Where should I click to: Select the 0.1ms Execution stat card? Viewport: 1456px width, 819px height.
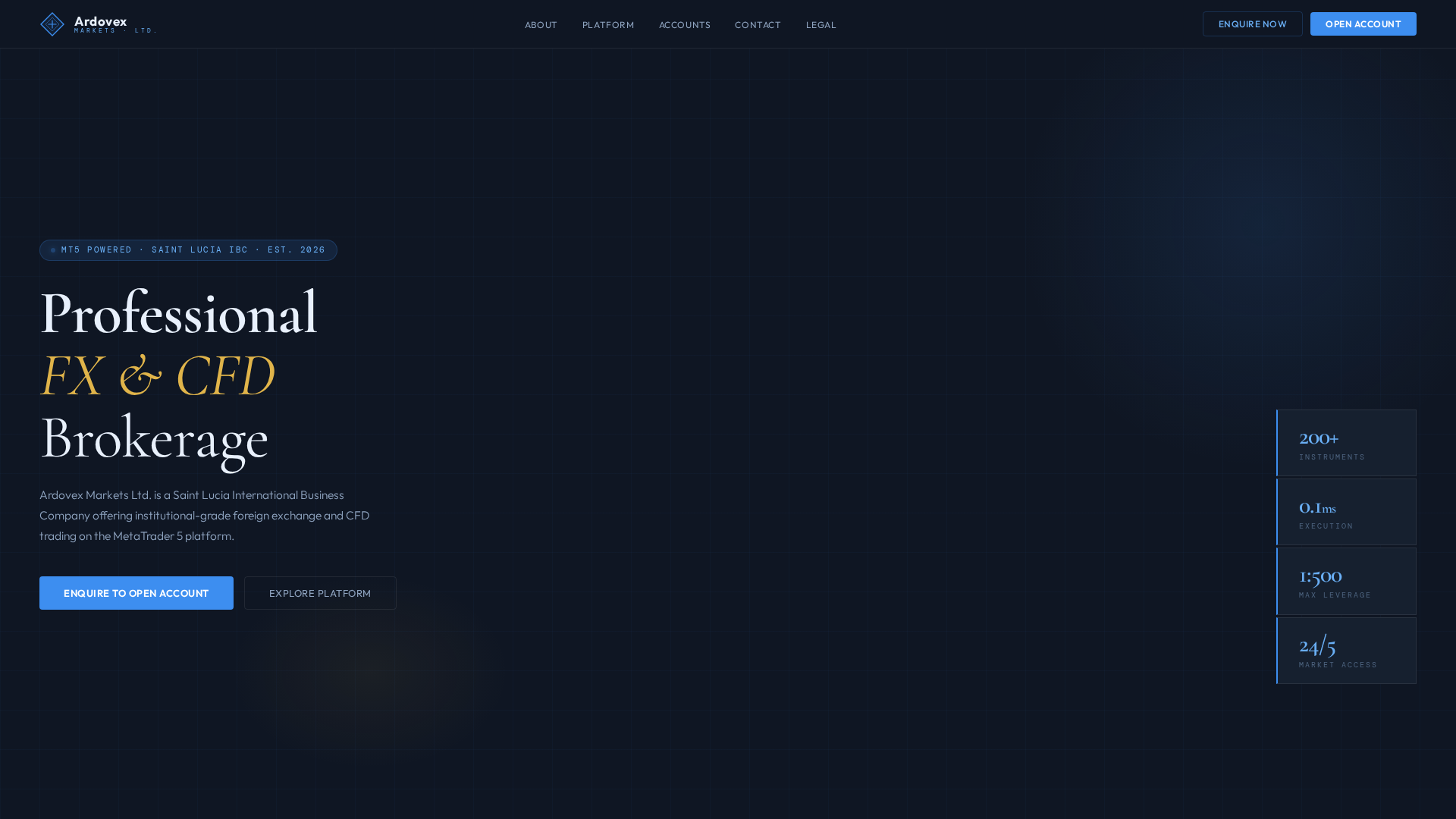tap(1346, 512)
